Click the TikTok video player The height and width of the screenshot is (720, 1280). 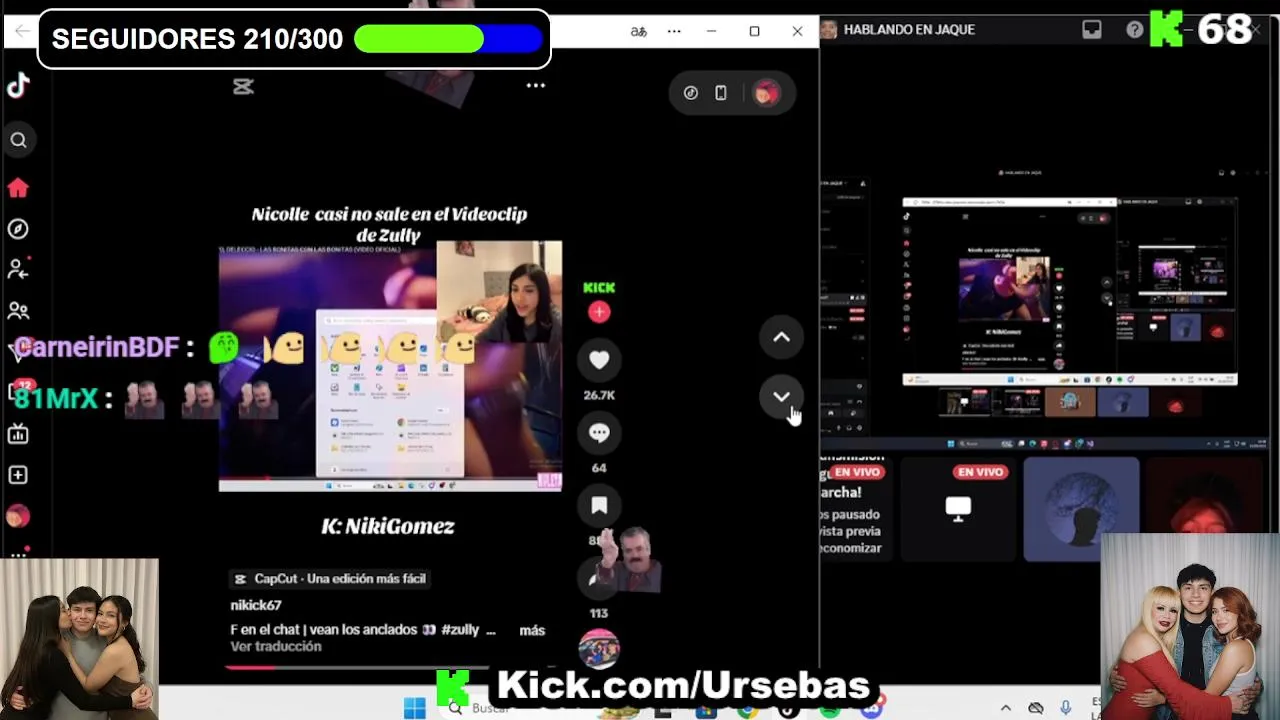click(390, 366)
